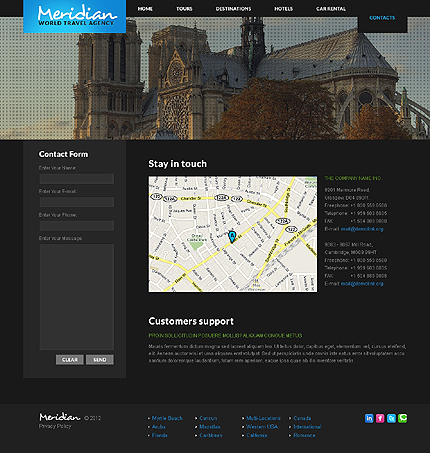Viewport: 430px width, 453px height.
Task: Open the Car Rental page
Action: [x=331, y=9]
